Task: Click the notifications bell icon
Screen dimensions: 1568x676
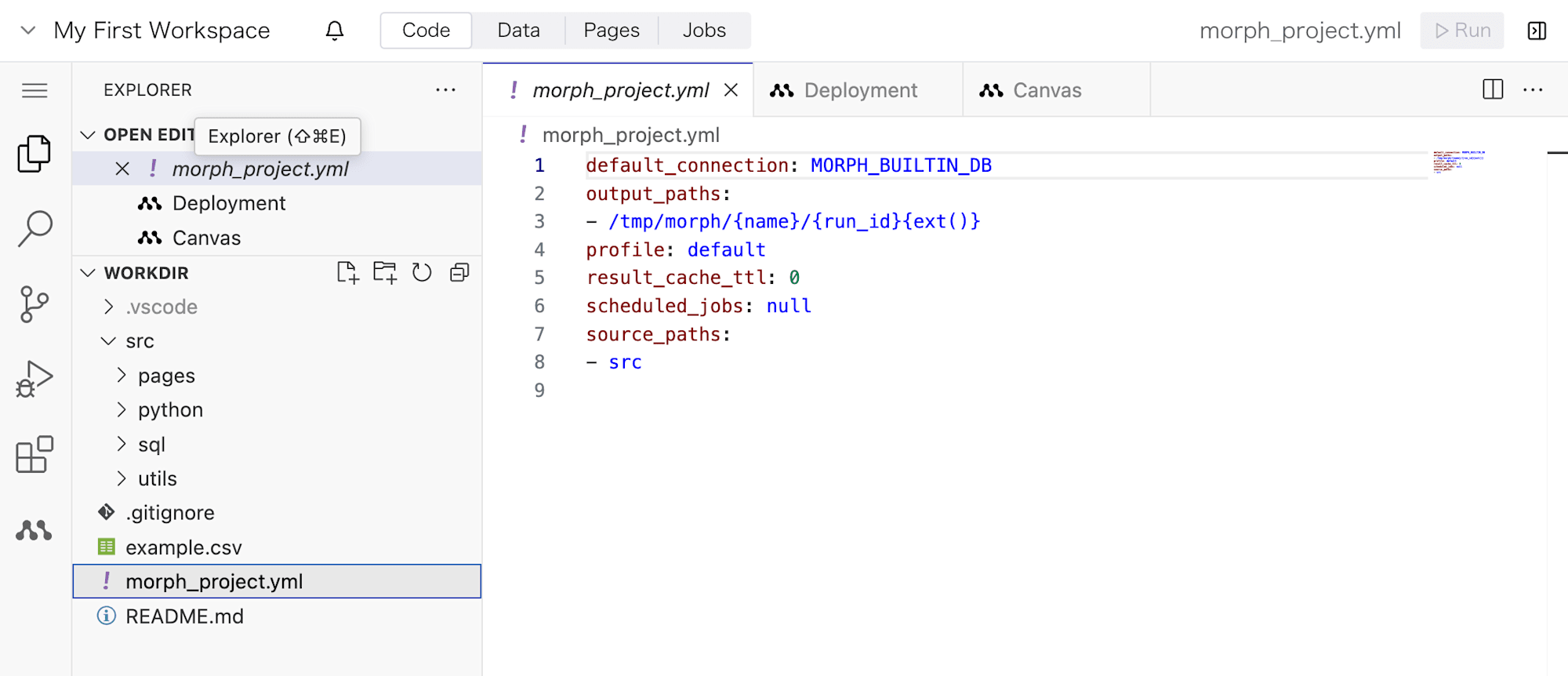Action: point(335,31)
